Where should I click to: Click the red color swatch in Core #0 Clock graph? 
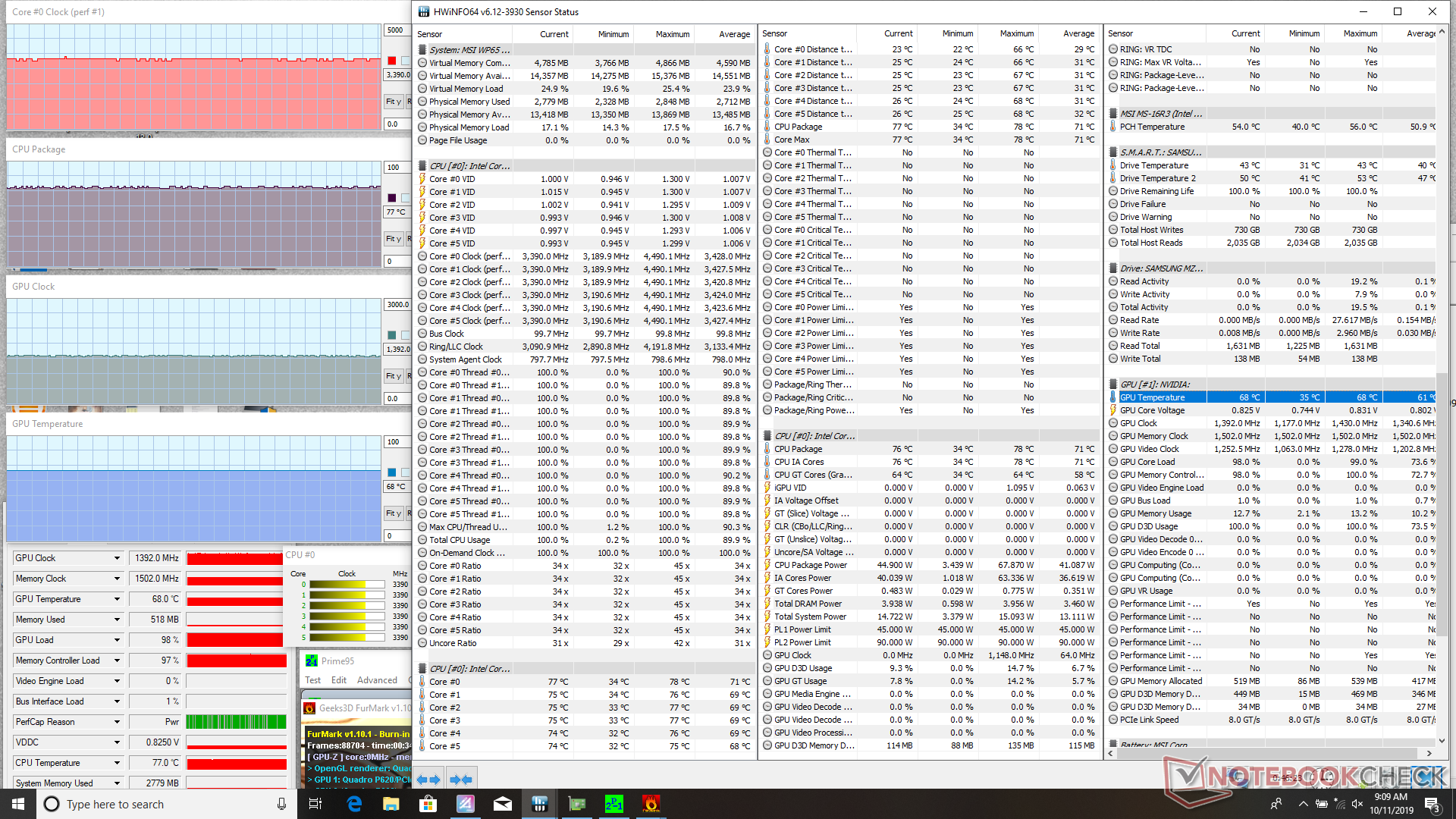[392, 61]
